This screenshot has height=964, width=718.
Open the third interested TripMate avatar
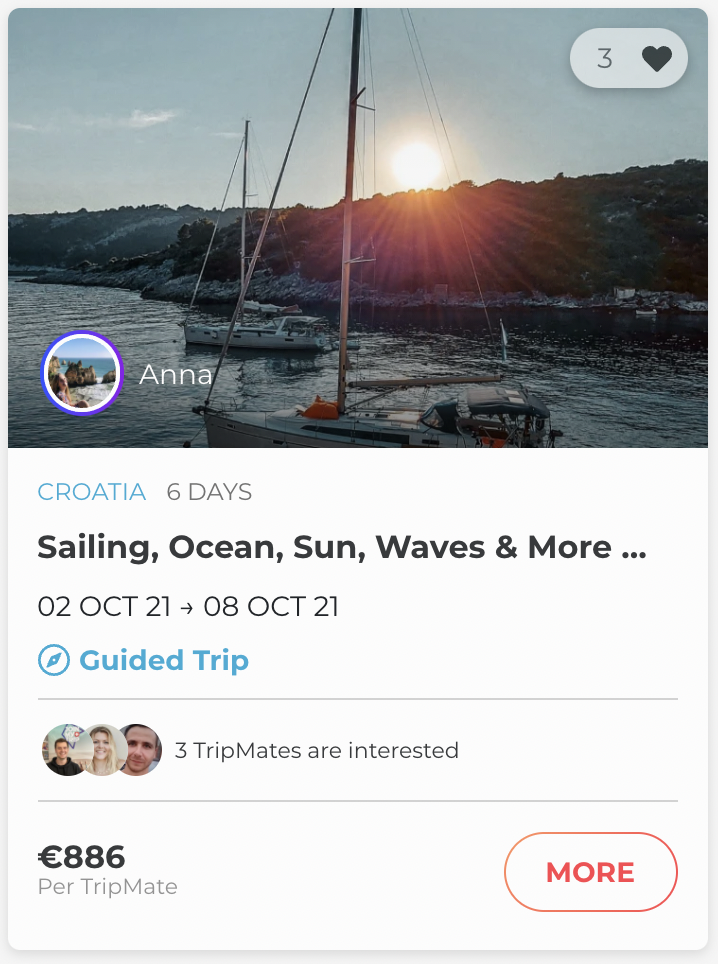pos(139,750)
